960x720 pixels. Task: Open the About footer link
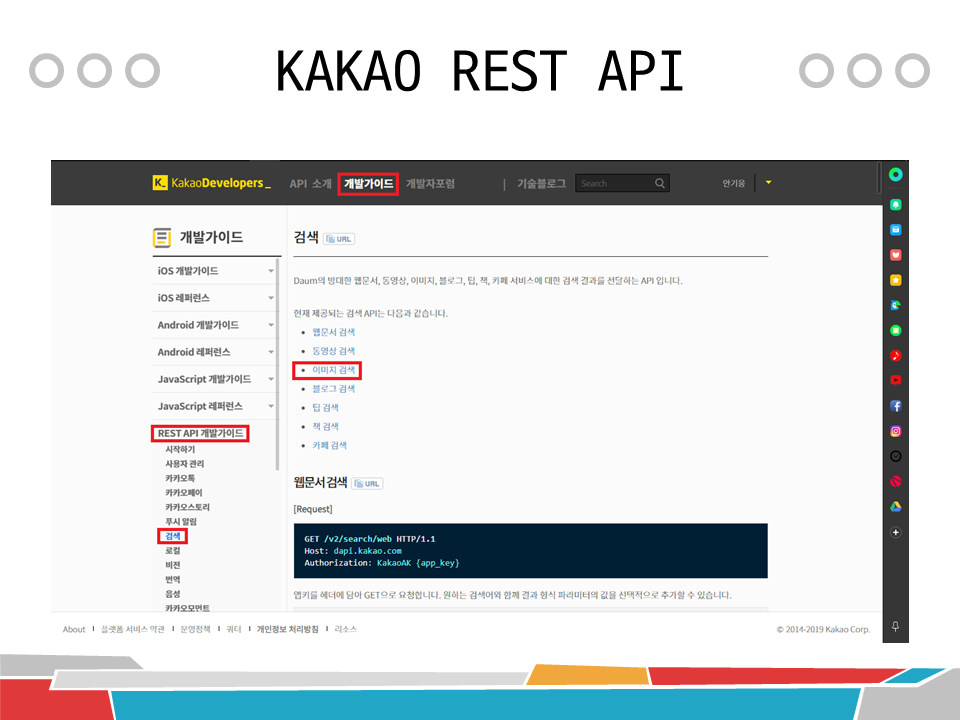pyautogui.click(x=74, y=629)
